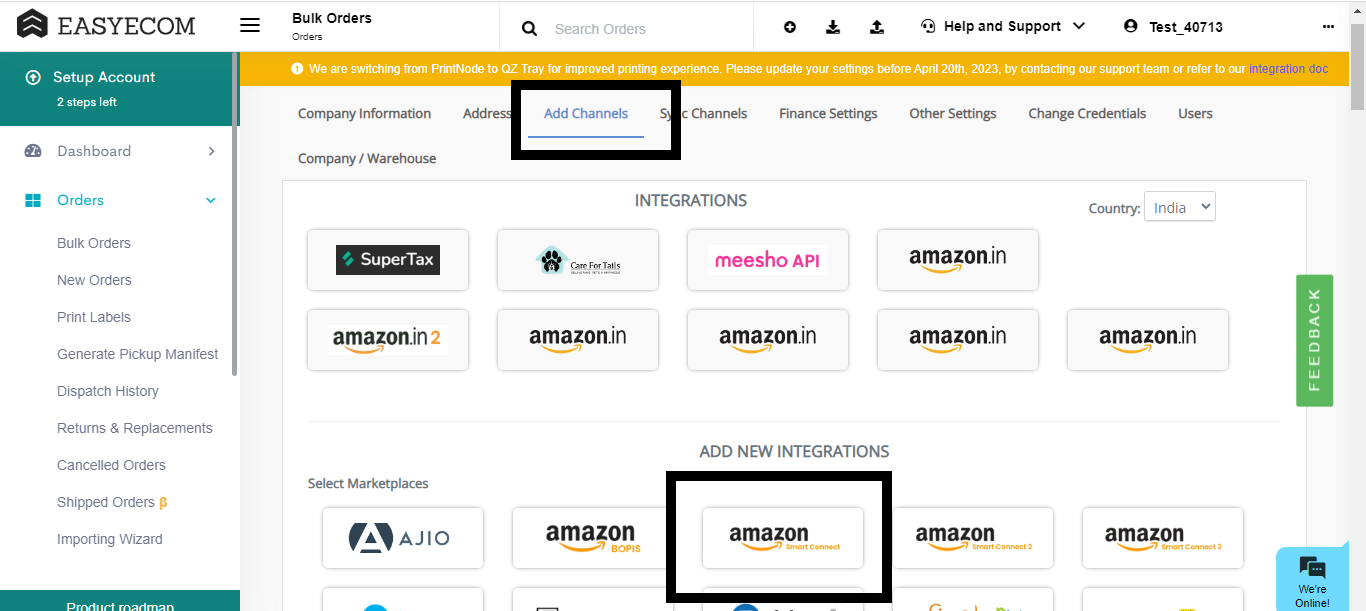Click the Orders grid icon

coord(33,200)
